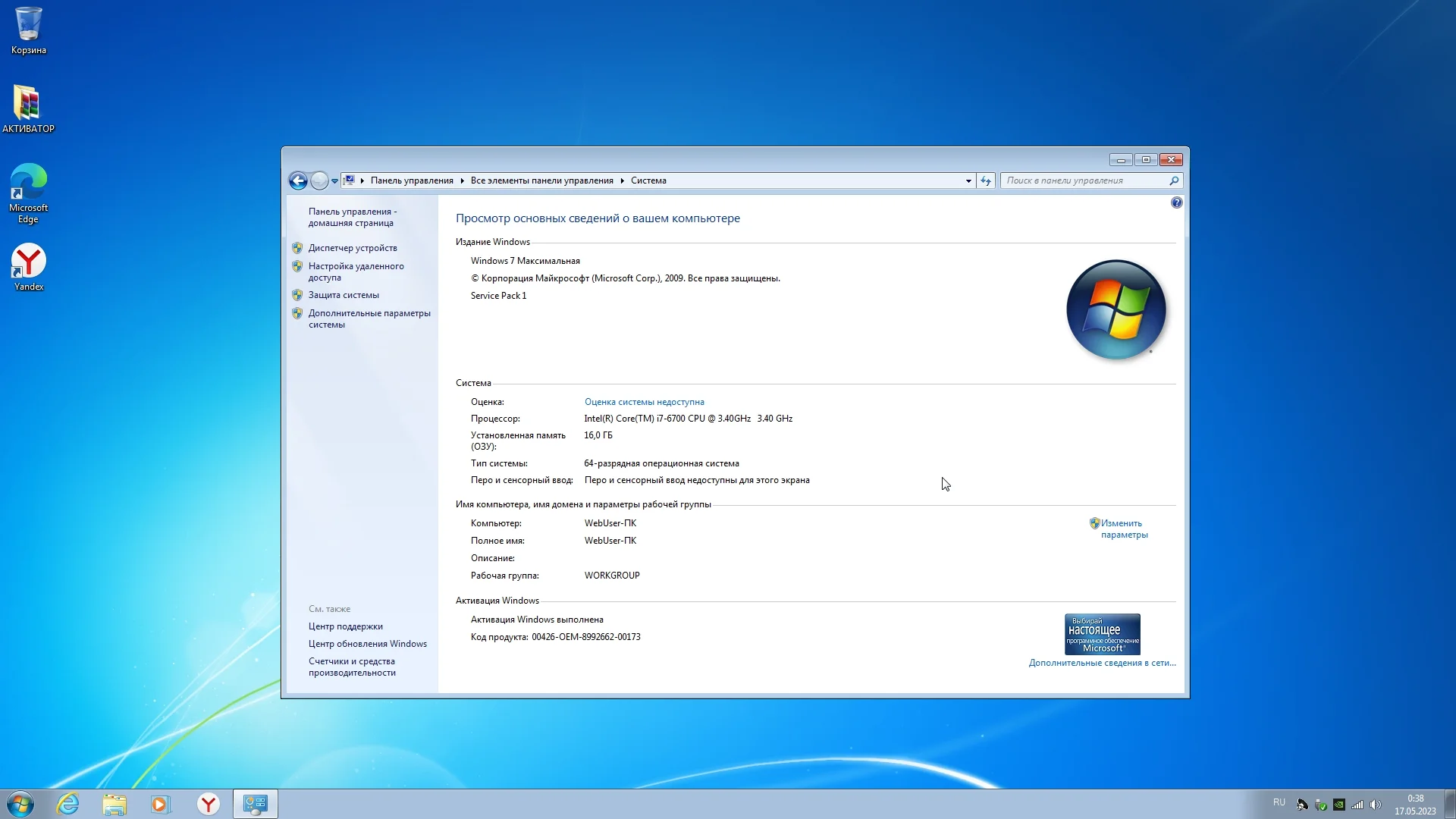Open the Windows Start menu orb
Screen dimensions: 1456x819
coord(20,804)
